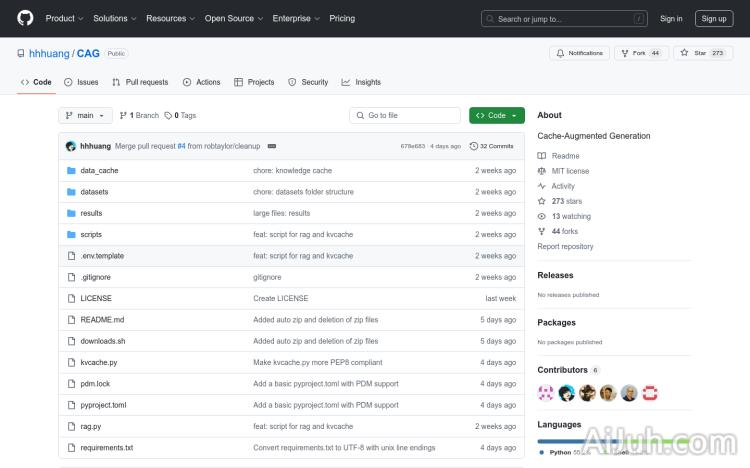The image size is (750, 468).
Task: Click the Sign up button
Action: [x=714, y=18]
